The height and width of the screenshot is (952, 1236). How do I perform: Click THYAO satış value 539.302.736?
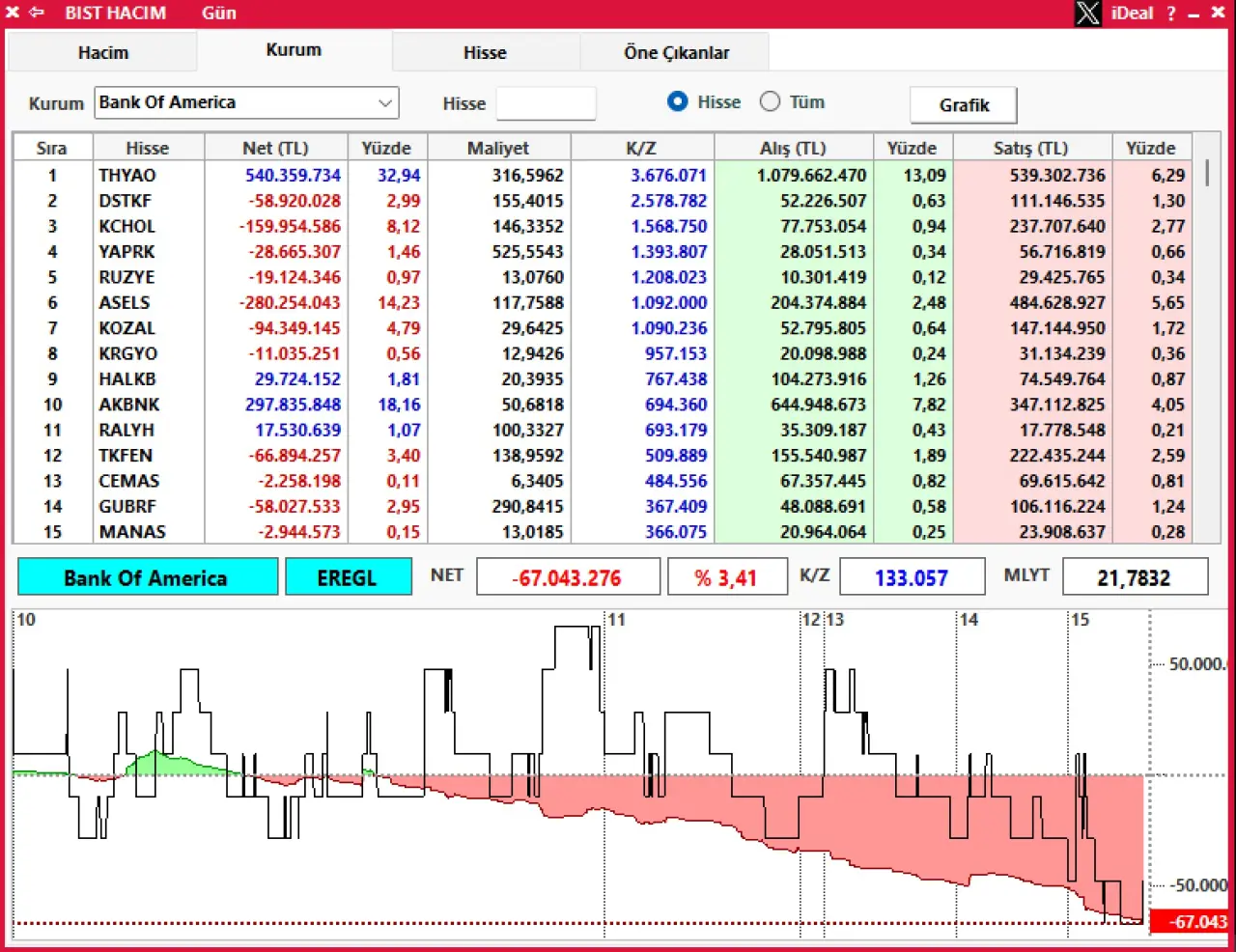pos(1057,175)
